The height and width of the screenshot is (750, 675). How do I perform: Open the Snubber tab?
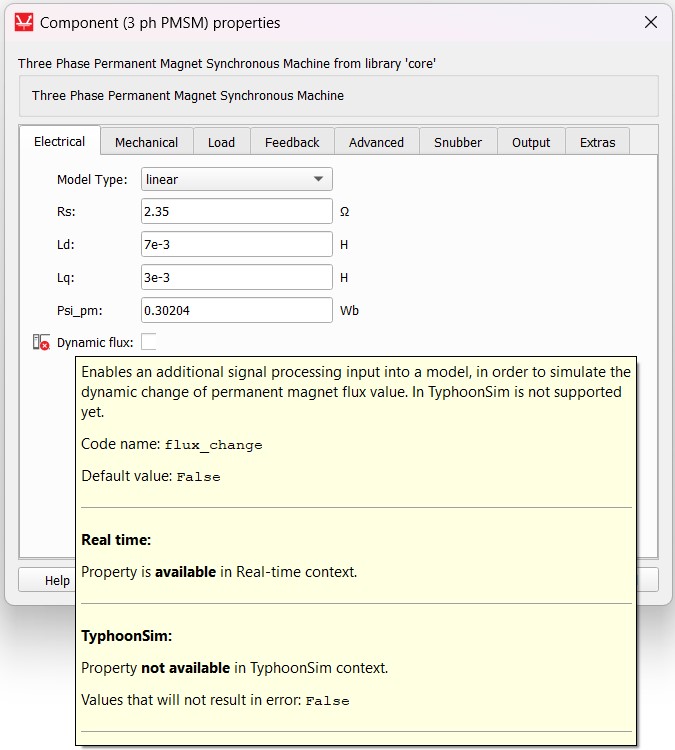point(457,142)
